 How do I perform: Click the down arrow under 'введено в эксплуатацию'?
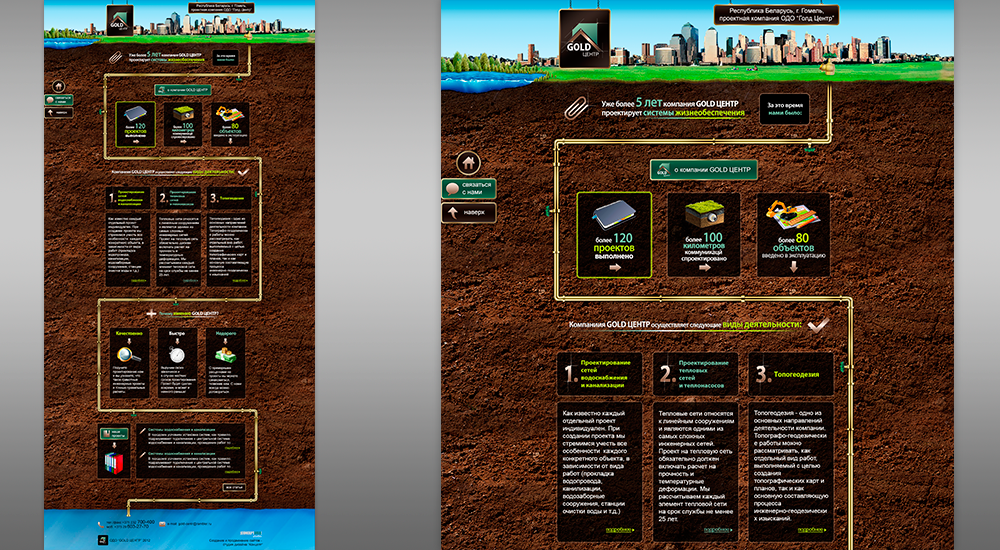[x=793, y=267]
